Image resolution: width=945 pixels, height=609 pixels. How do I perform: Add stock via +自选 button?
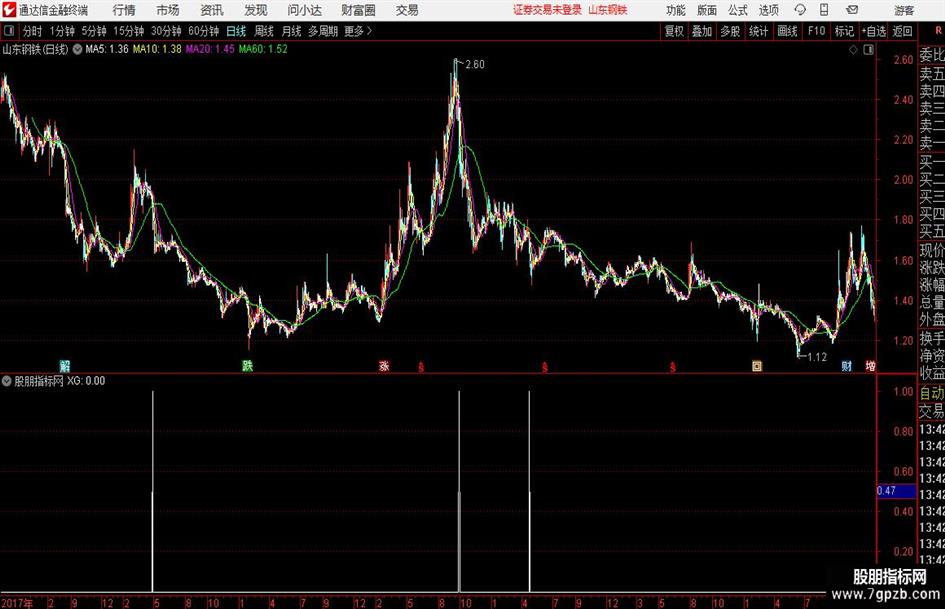[x=874, y=31]
